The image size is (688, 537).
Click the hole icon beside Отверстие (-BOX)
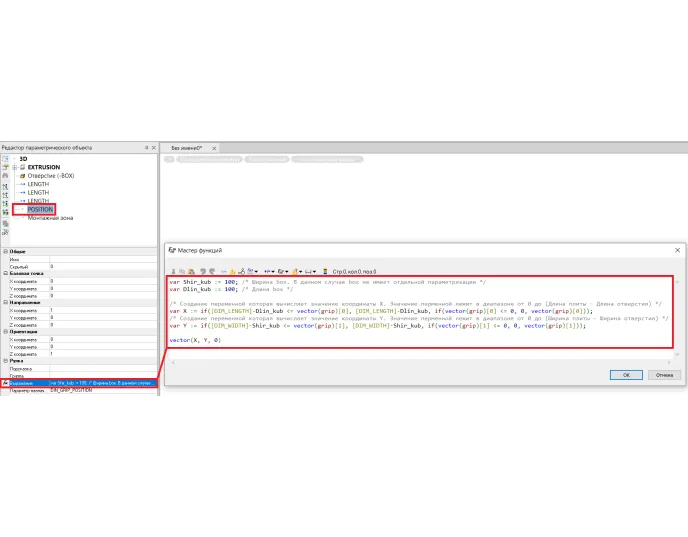tap(23, 176)
